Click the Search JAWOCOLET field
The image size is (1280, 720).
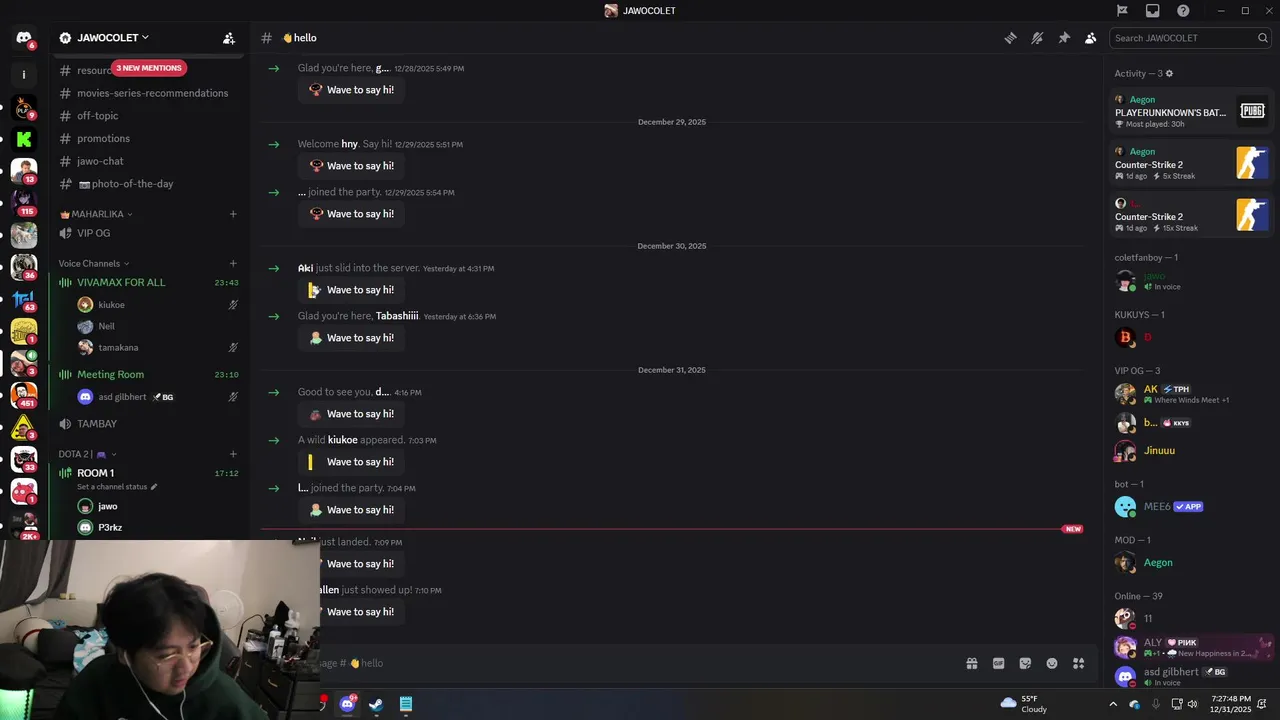[1190, 38]
